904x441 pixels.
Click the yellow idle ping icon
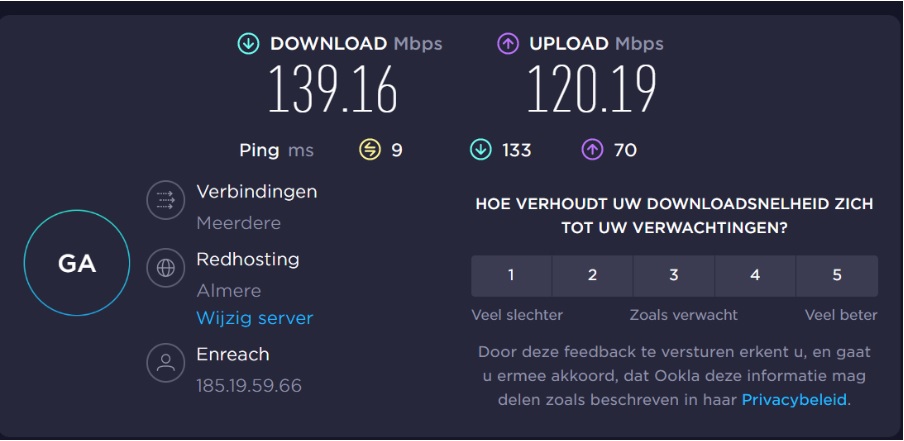(370, 150)
